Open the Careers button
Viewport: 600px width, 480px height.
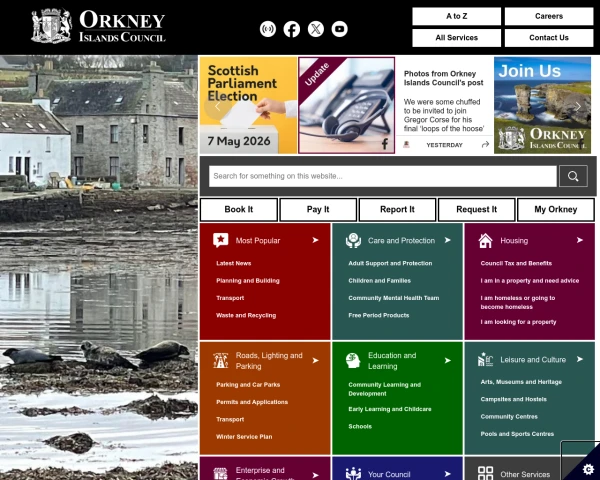click(549, 16)
